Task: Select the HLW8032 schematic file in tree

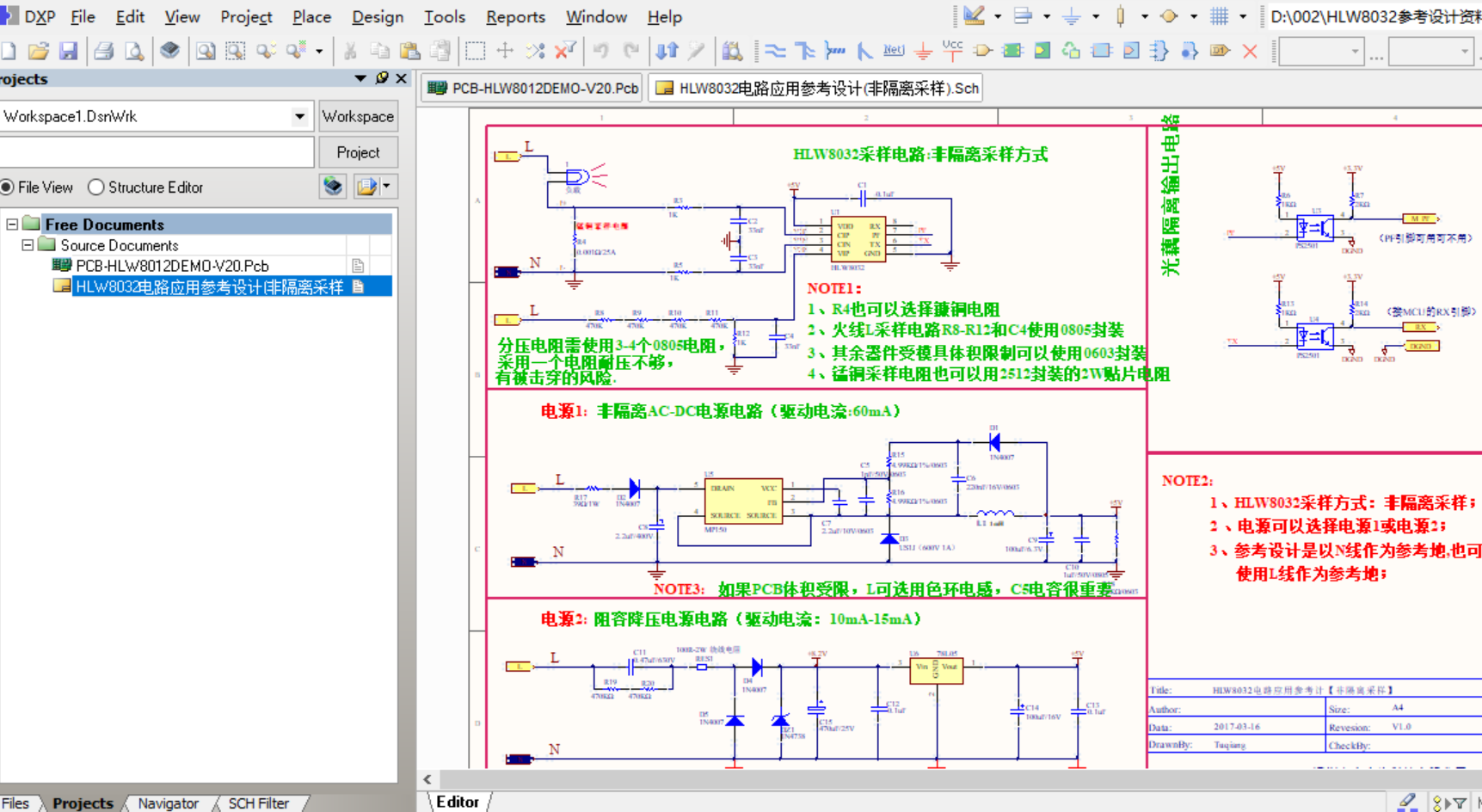Action: pyautogui.click(x=209, y=286)
